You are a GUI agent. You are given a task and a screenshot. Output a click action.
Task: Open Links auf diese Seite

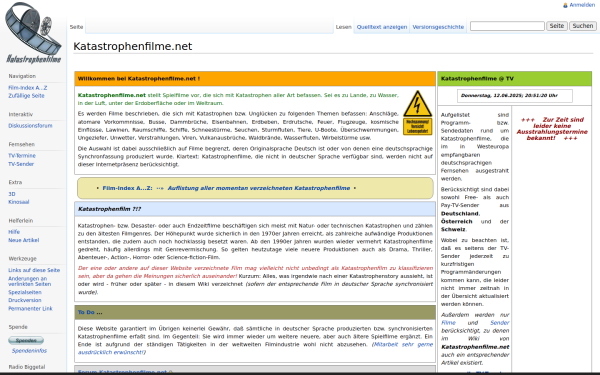click(34, 270)
